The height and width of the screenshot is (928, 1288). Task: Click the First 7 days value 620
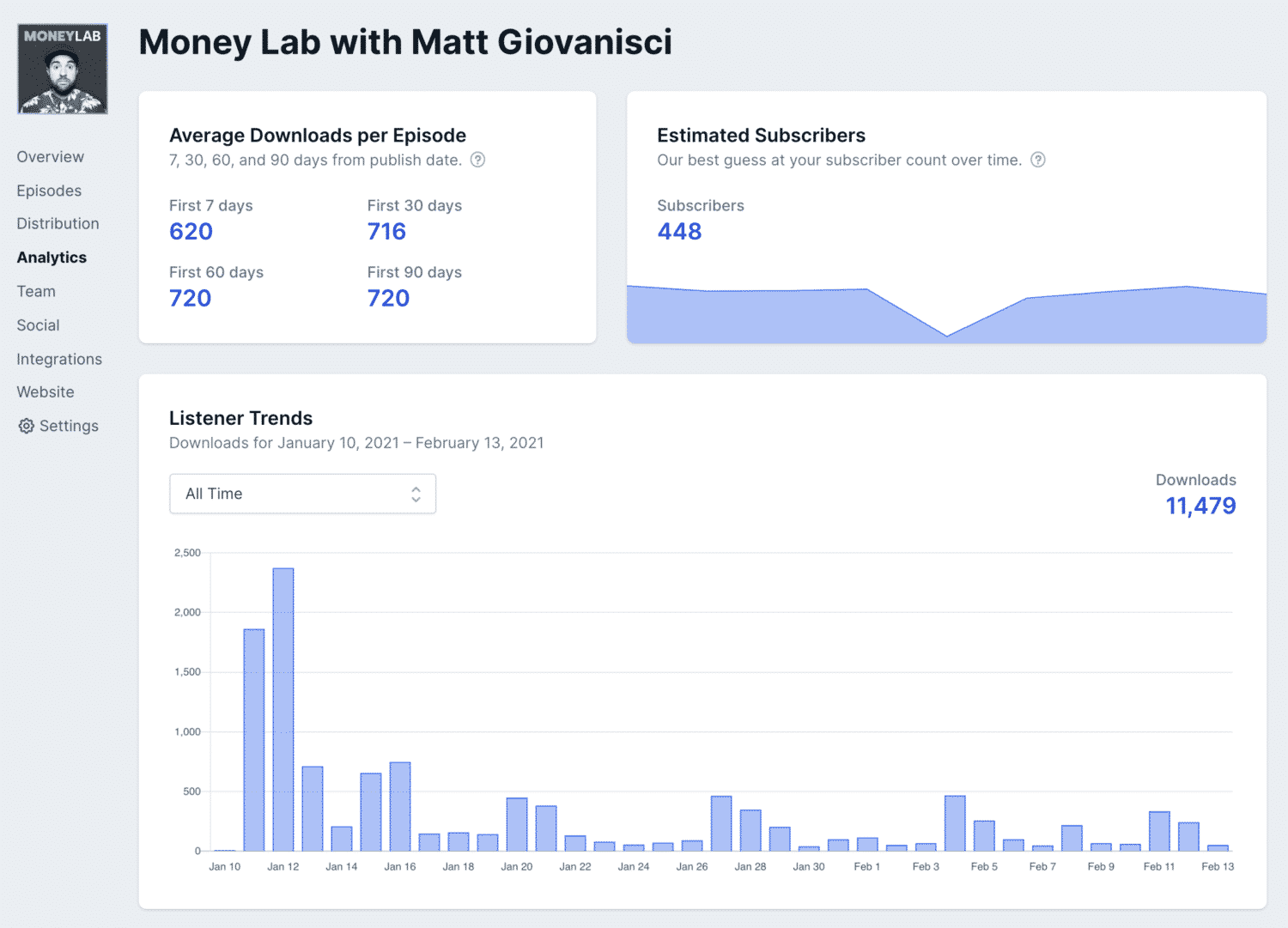pos(191,232)
